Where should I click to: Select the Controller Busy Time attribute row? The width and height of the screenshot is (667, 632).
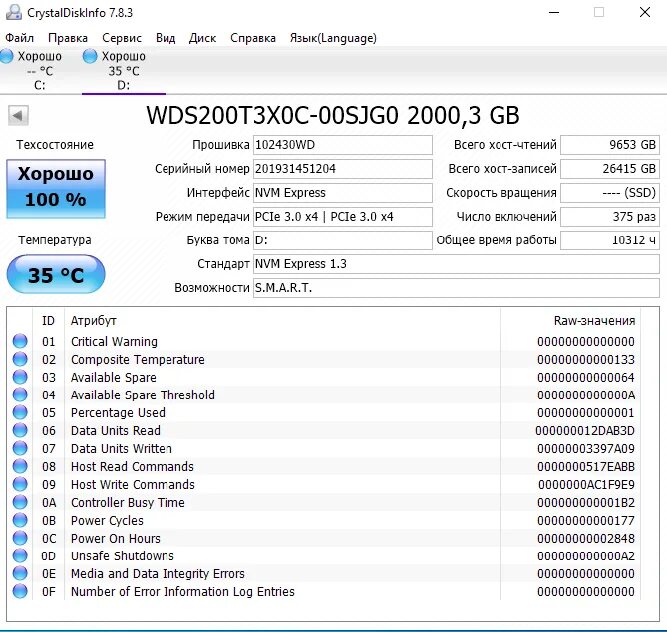[x=325, y=502]
